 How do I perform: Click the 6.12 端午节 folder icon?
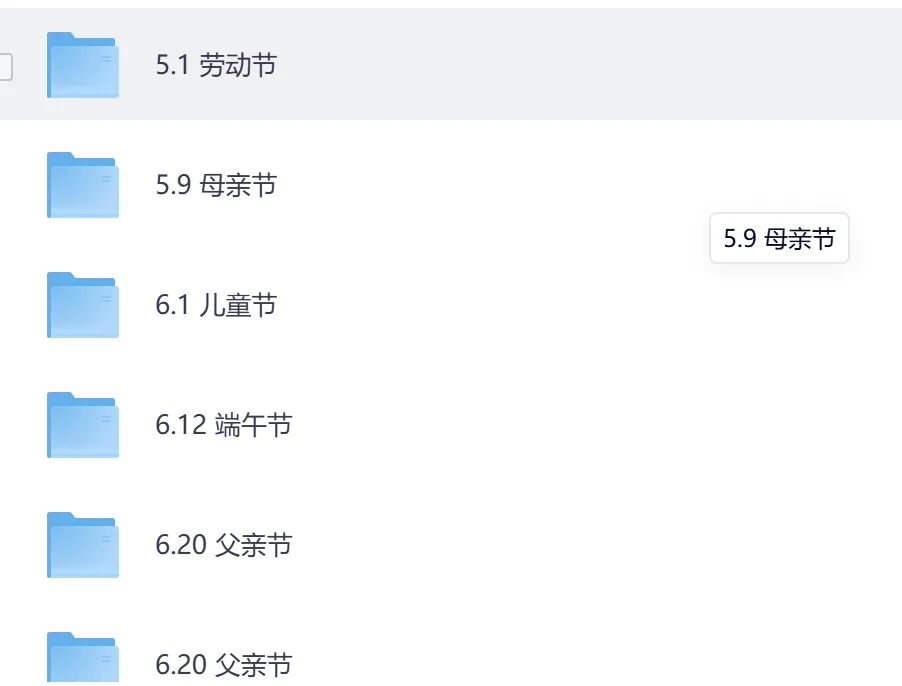83,425
